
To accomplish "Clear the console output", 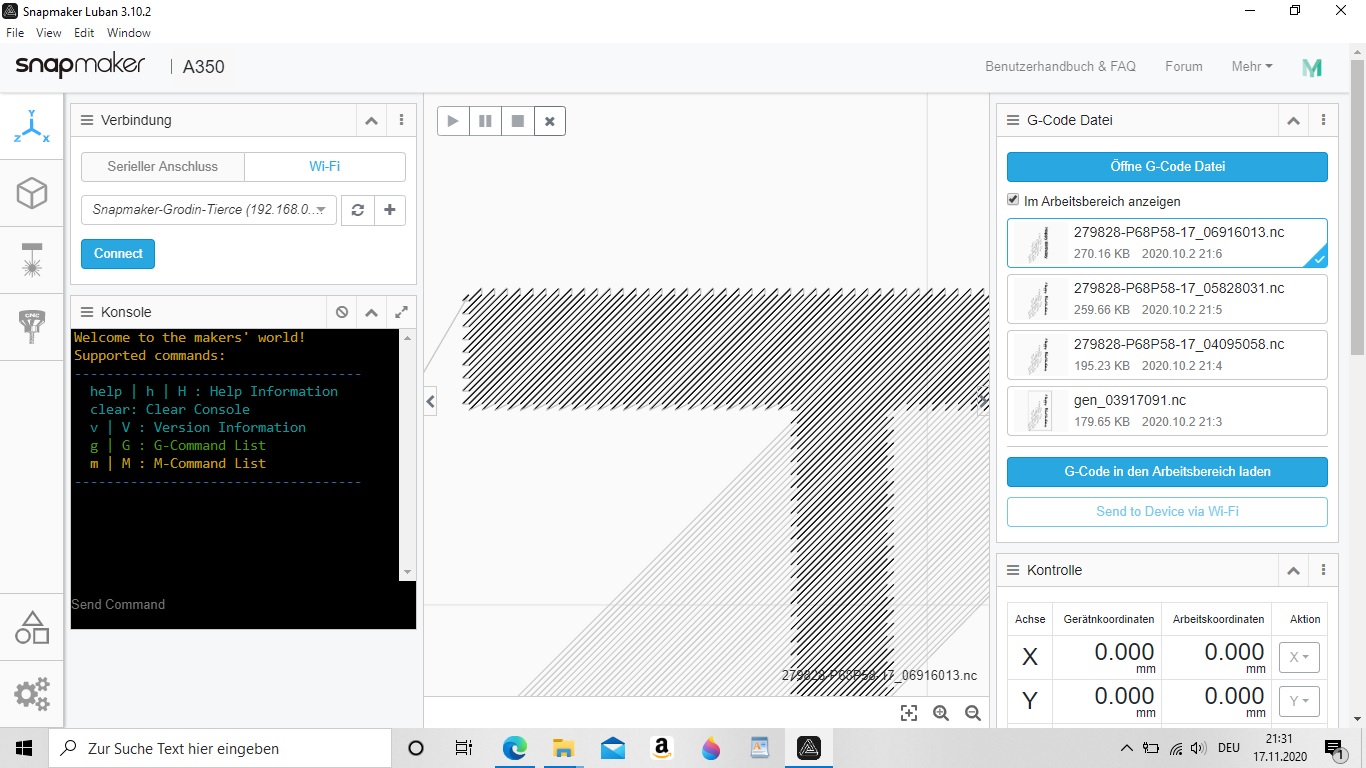I will (x=341, y=312).
